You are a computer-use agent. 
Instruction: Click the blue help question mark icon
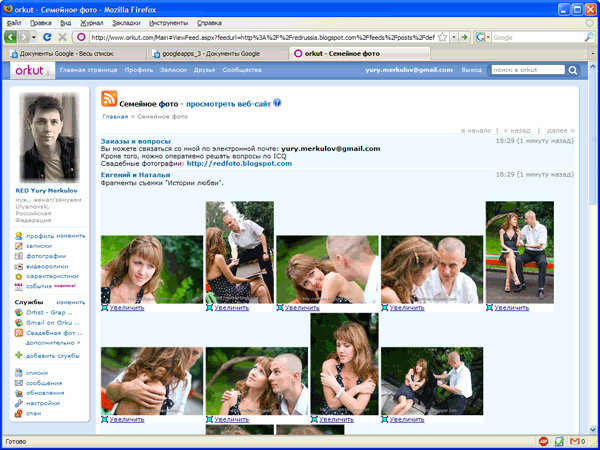pyautogui.click(x=277, y=103)
